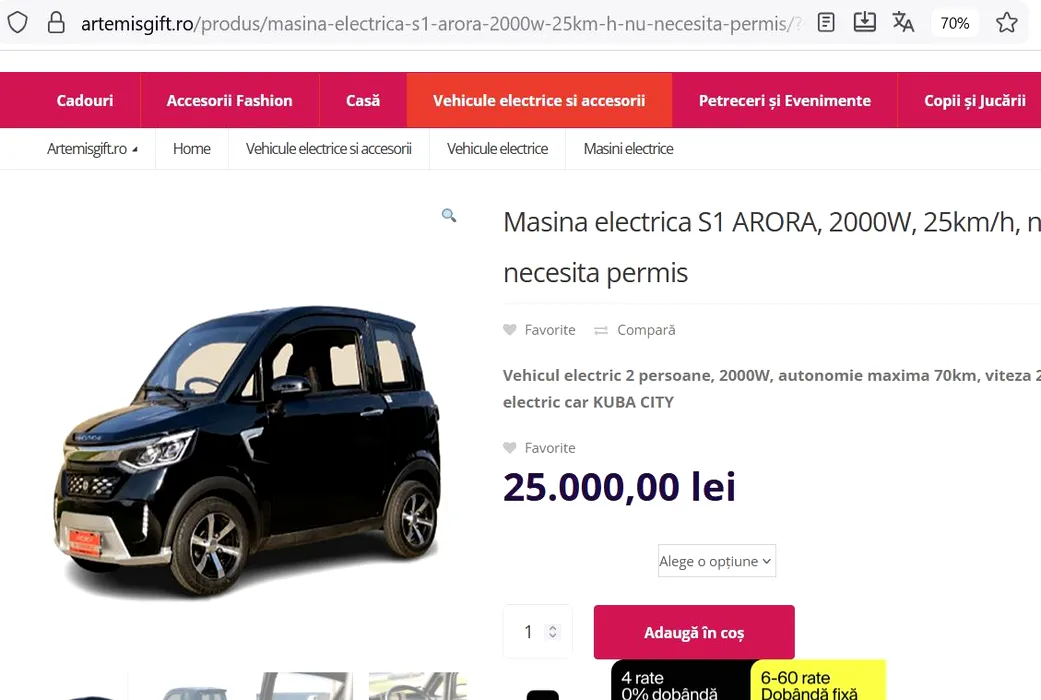Open the translate page icon
The image size is (1041, 700).
[903, 22]
